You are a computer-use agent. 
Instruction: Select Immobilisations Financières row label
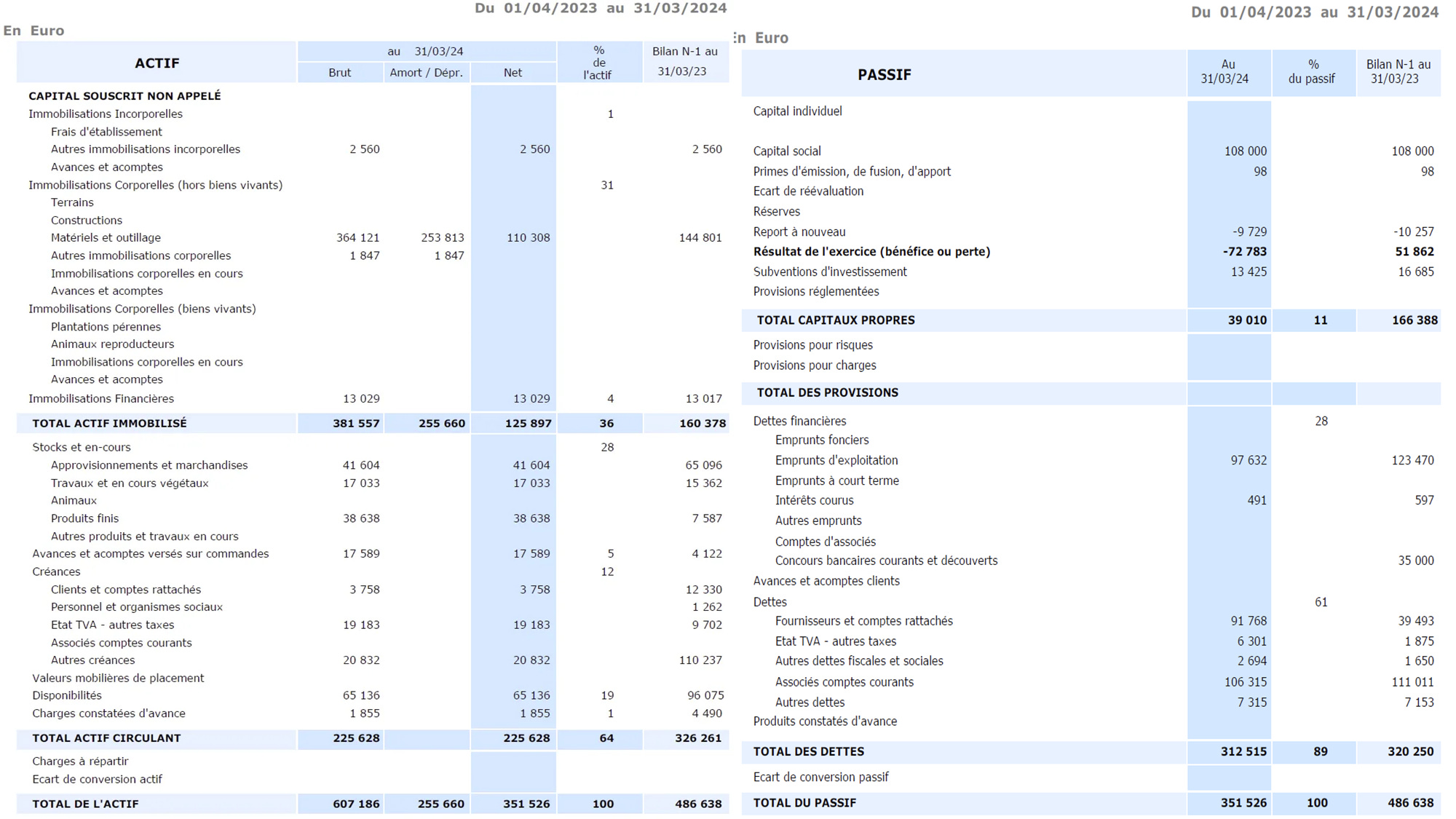coord(101,399)
